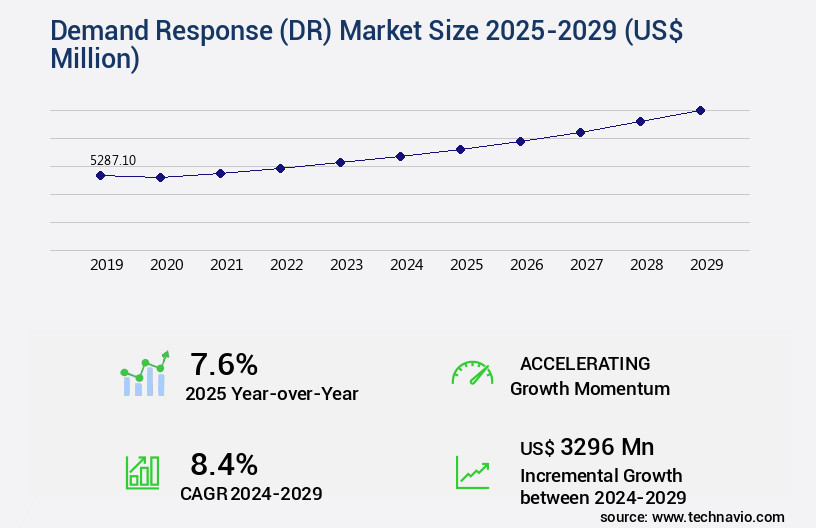Click the 2022 x-axis year label
The image size is (816, 528).
(286, 265)
